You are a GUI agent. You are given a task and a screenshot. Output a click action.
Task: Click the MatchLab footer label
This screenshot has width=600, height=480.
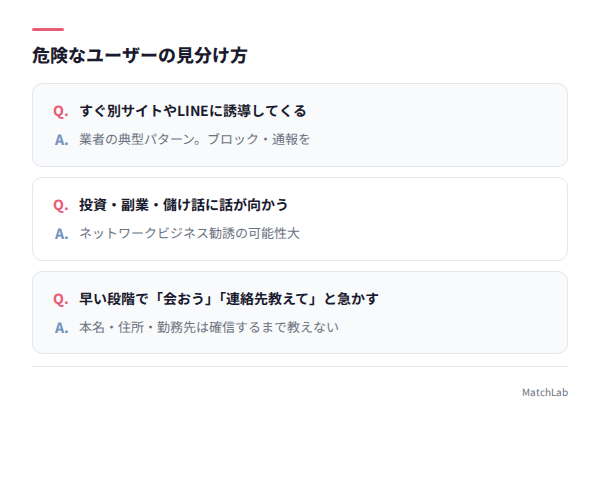tap(545, 392)
